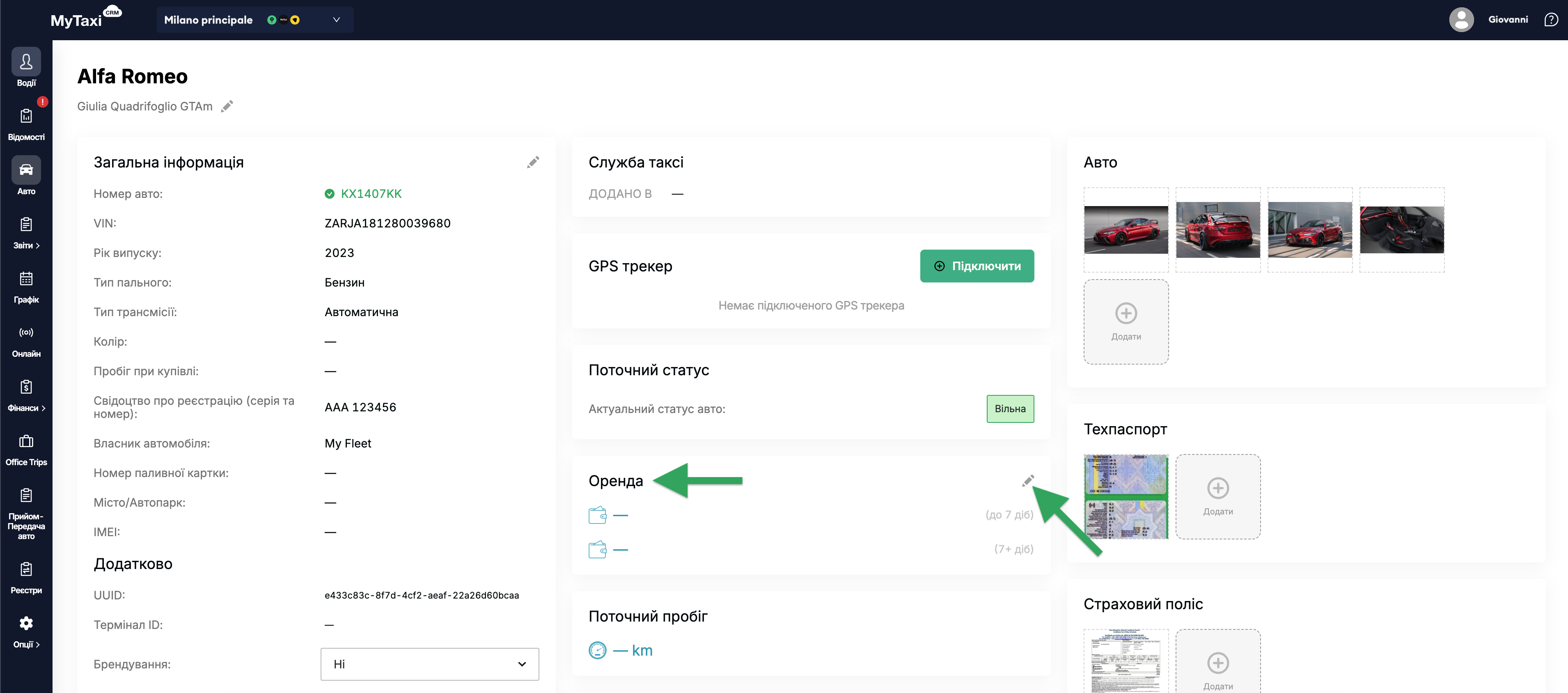Screen dimensions: 1568x693
Task: Expand the Опції options submenu
Action: [26, 644]
